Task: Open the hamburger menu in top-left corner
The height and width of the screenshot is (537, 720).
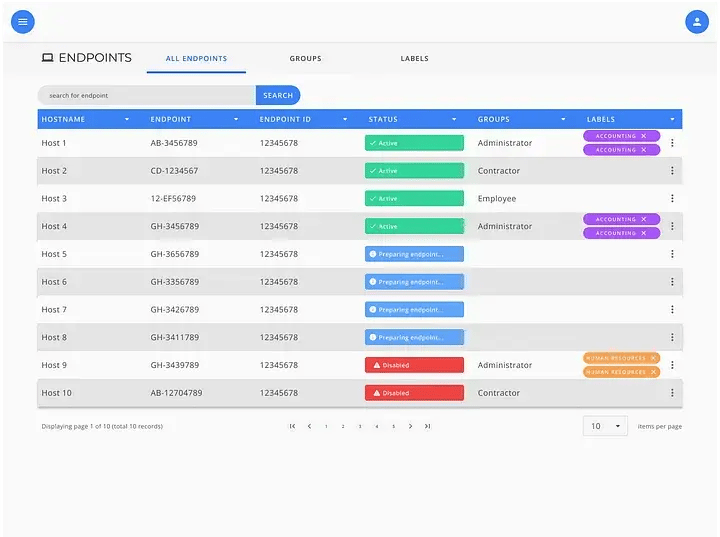Action: [23, 22]
